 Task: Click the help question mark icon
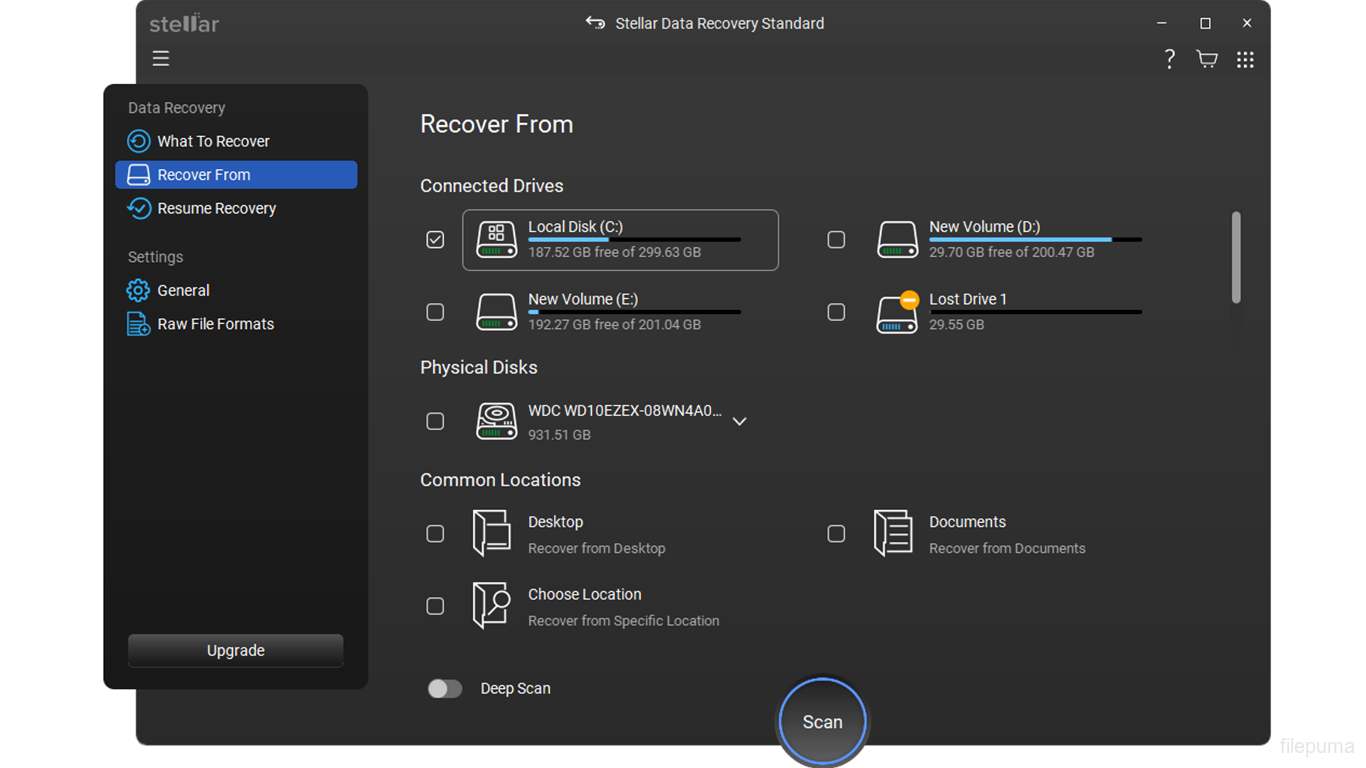pos(1169,59)
